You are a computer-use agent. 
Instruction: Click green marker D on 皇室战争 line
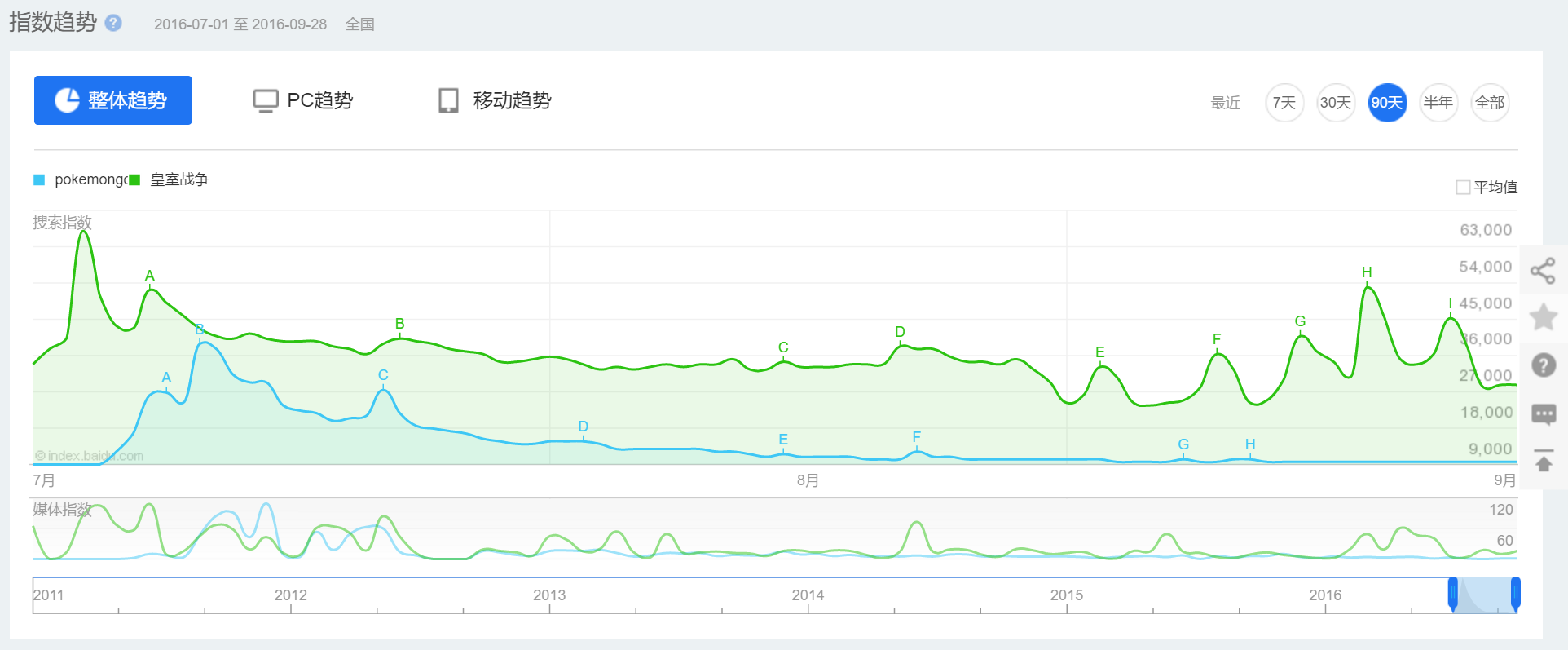[900, 332]
